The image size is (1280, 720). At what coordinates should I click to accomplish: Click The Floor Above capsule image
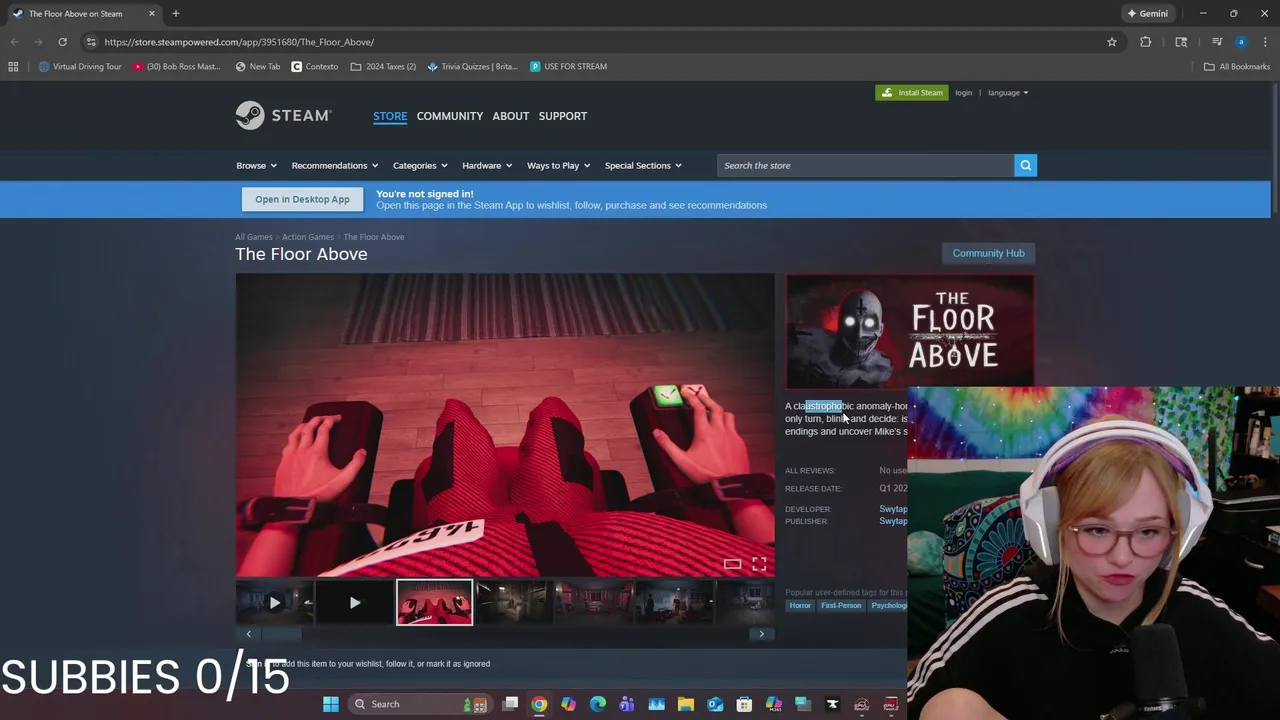click(910, 332)
